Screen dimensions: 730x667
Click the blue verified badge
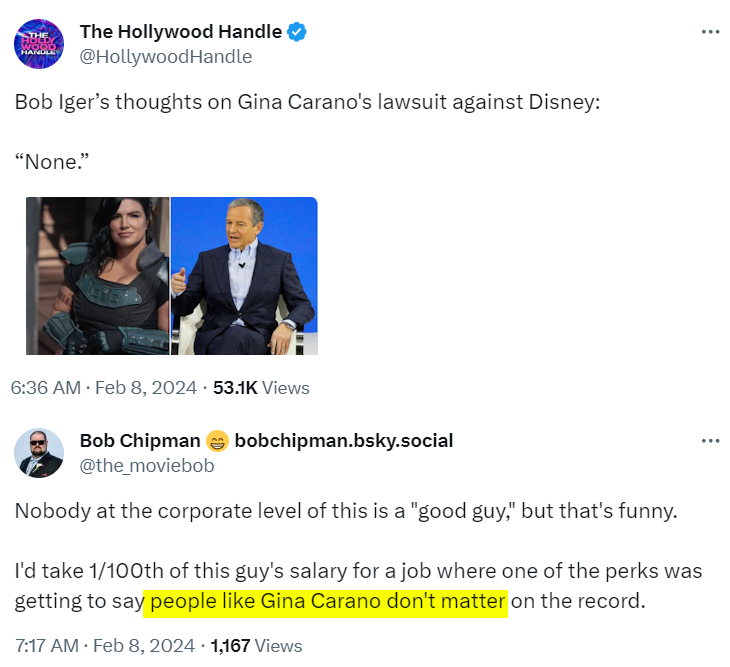(x=297, y=33)
